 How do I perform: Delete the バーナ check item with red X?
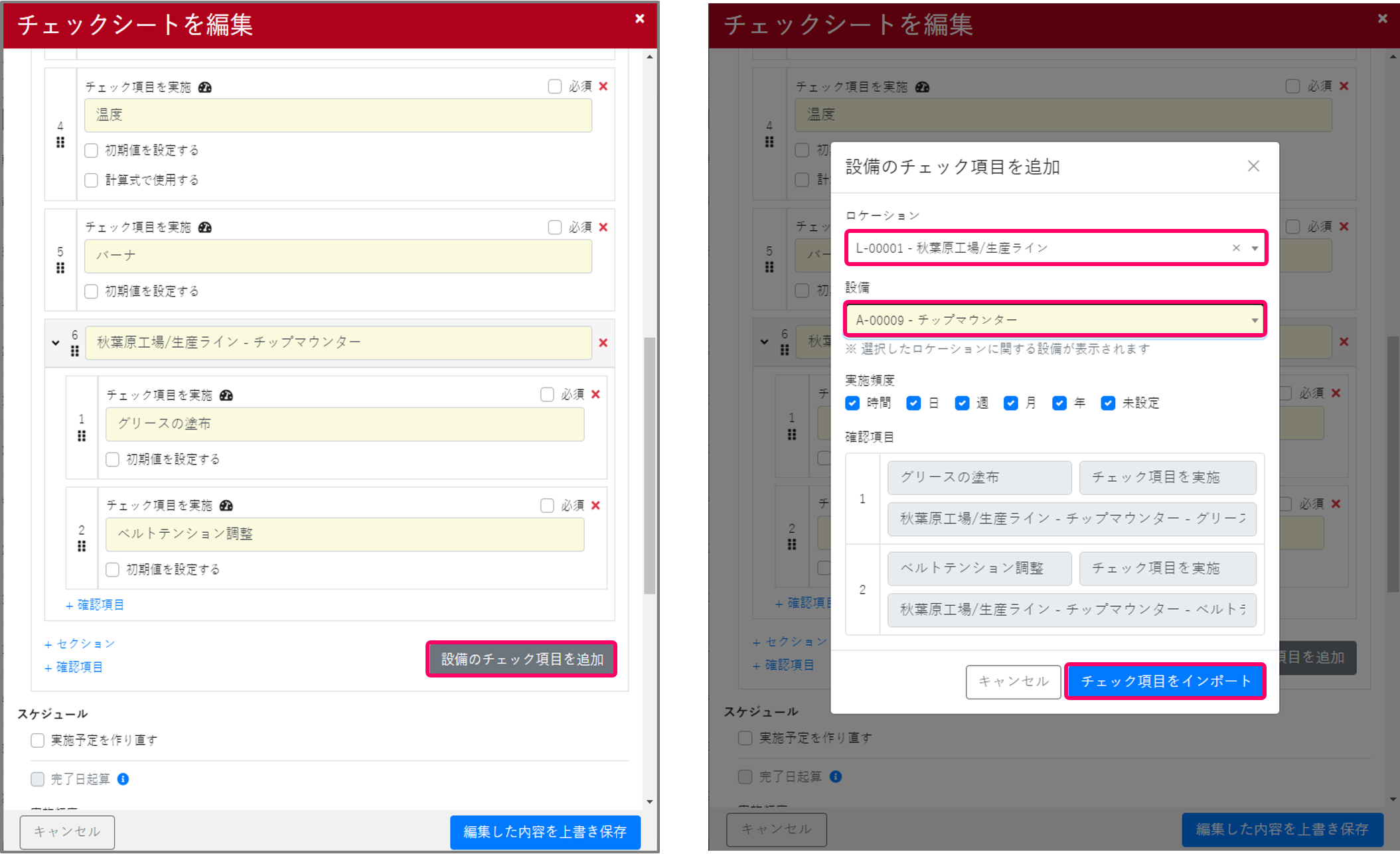pos(603,227)
